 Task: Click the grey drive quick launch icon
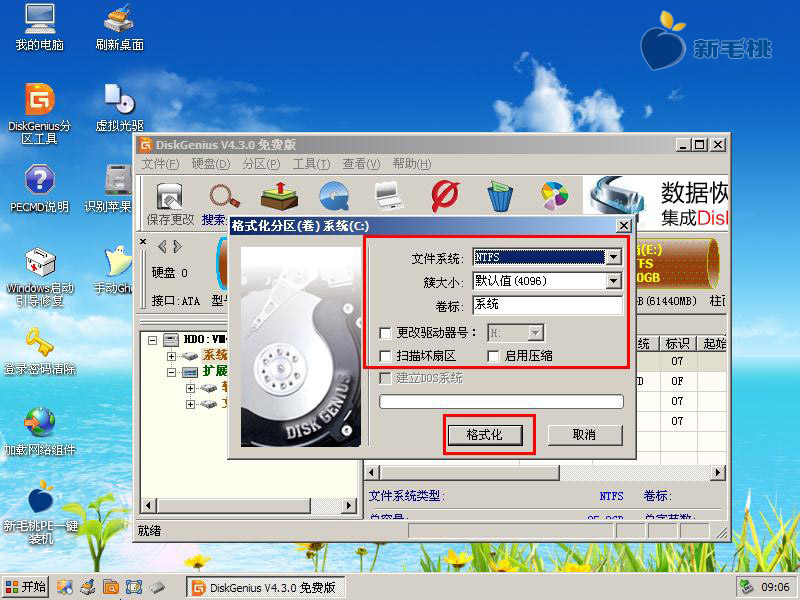pyautogui.click(x=158, y=587)
